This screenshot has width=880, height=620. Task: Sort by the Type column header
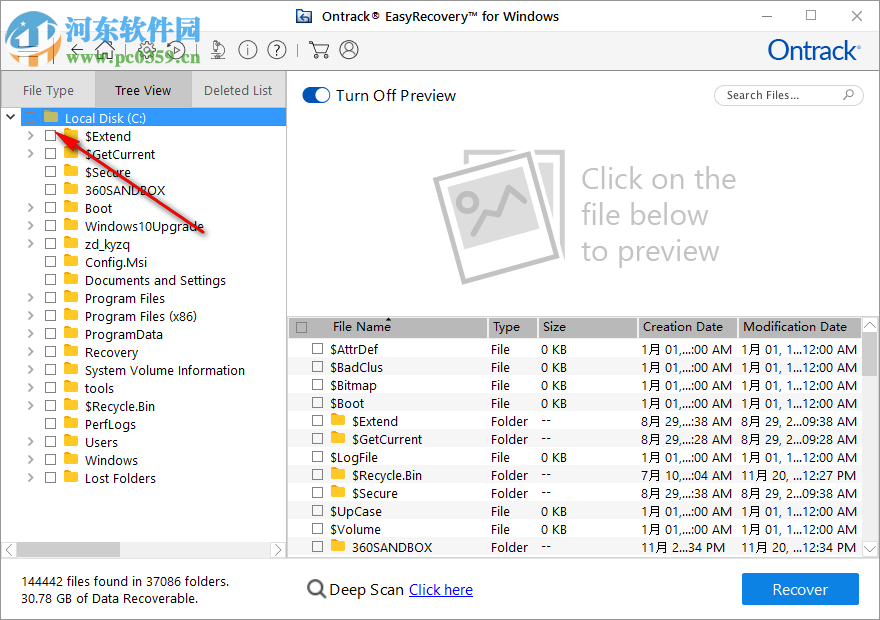point(512,327)
